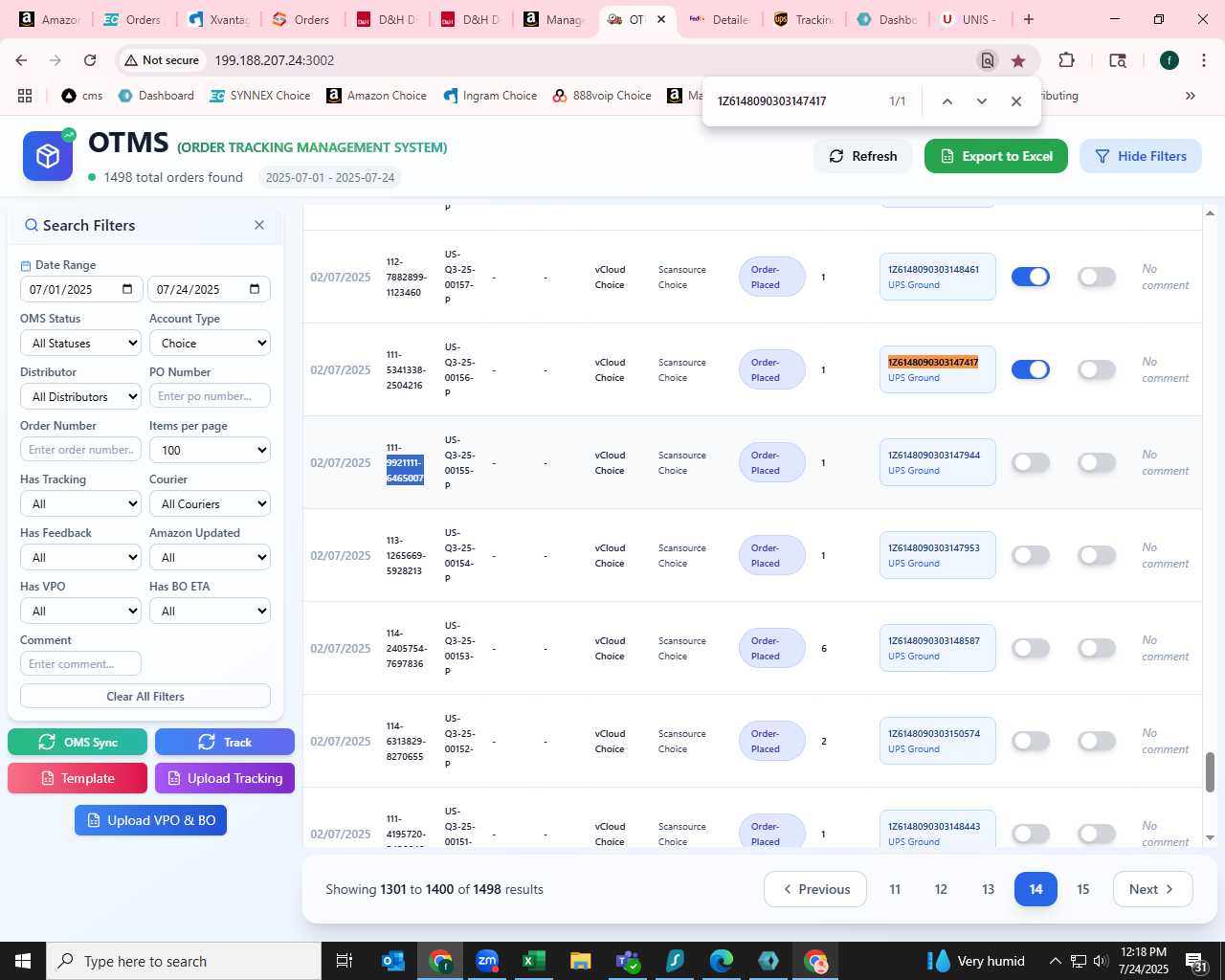Screen dimensions: 1225x980
Task: Open browser extensions puzzle icon
Action: click(1066, 60)
